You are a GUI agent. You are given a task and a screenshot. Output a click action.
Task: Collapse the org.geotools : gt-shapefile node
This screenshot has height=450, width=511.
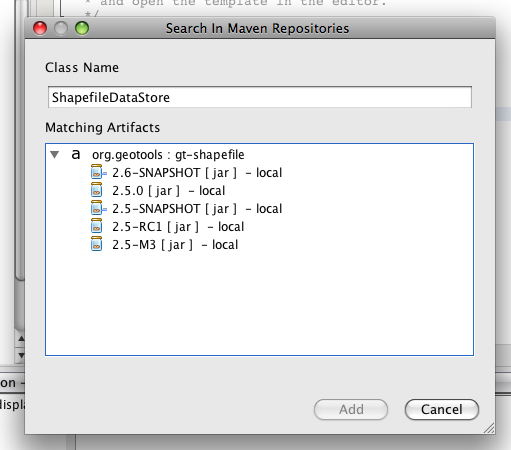55,154
